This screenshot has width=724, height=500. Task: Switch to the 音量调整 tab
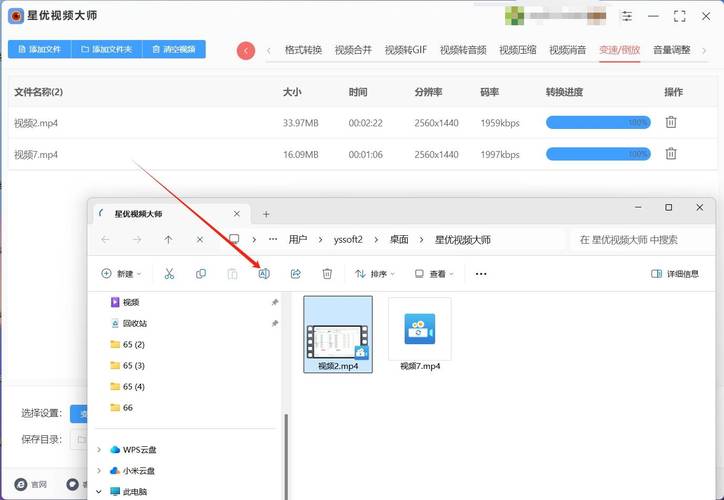click(672, 50)
